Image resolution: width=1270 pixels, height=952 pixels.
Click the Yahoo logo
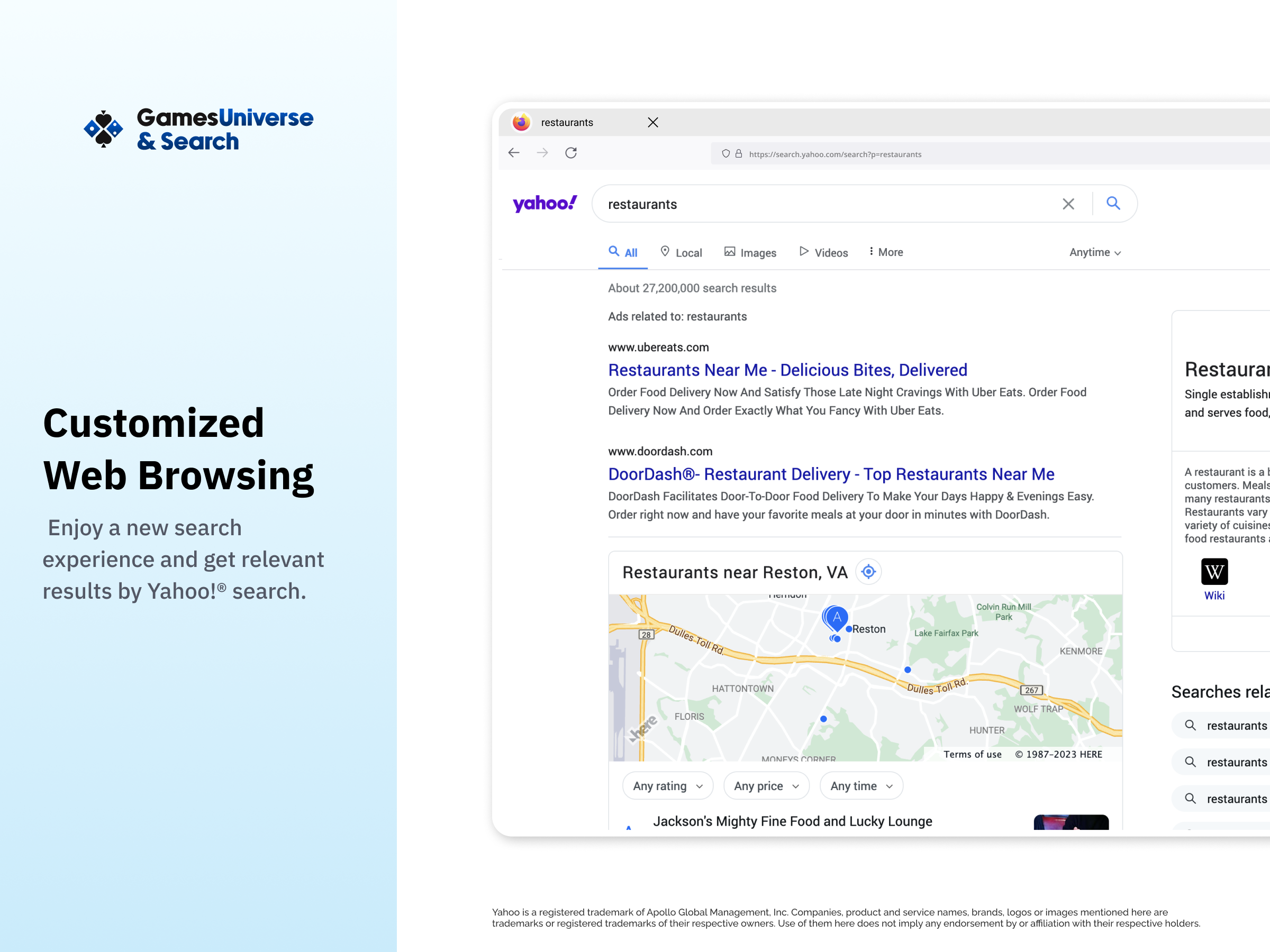point(545,204)
